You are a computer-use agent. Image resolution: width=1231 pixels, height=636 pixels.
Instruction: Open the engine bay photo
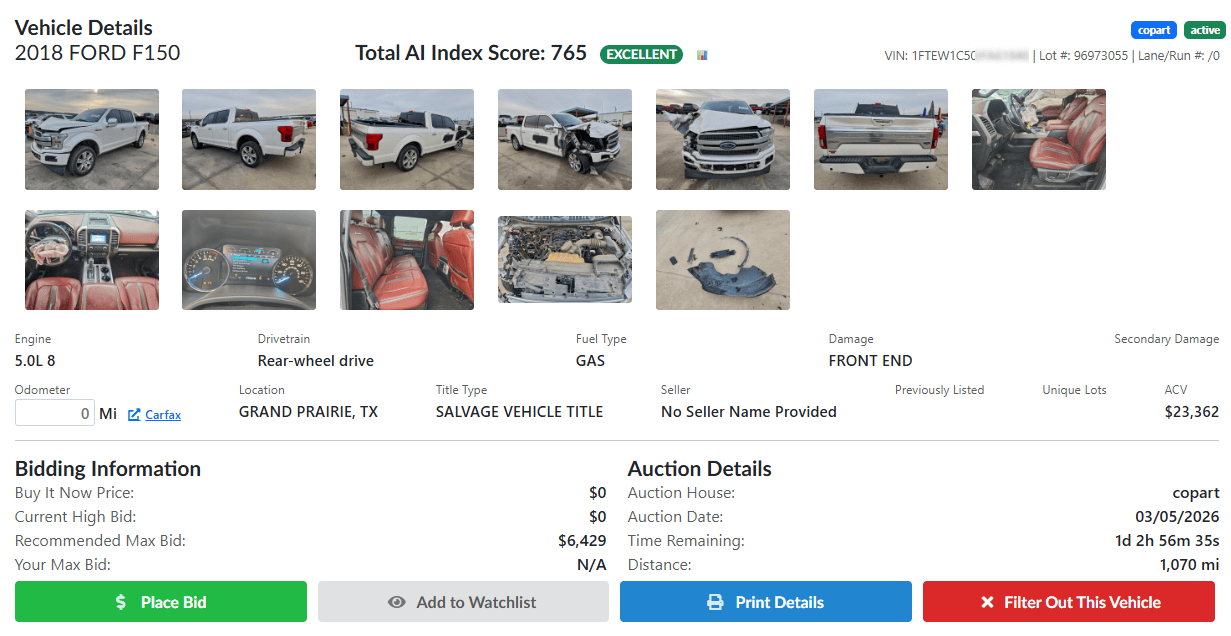coord(565,260)
